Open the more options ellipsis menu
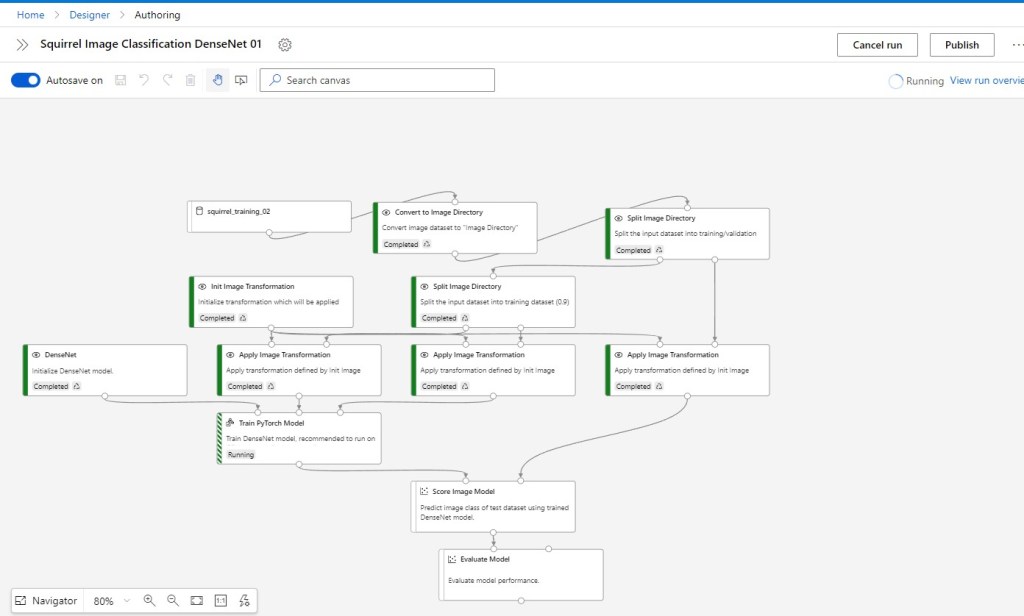1024x616 pixels. [x=1017, y=45]
